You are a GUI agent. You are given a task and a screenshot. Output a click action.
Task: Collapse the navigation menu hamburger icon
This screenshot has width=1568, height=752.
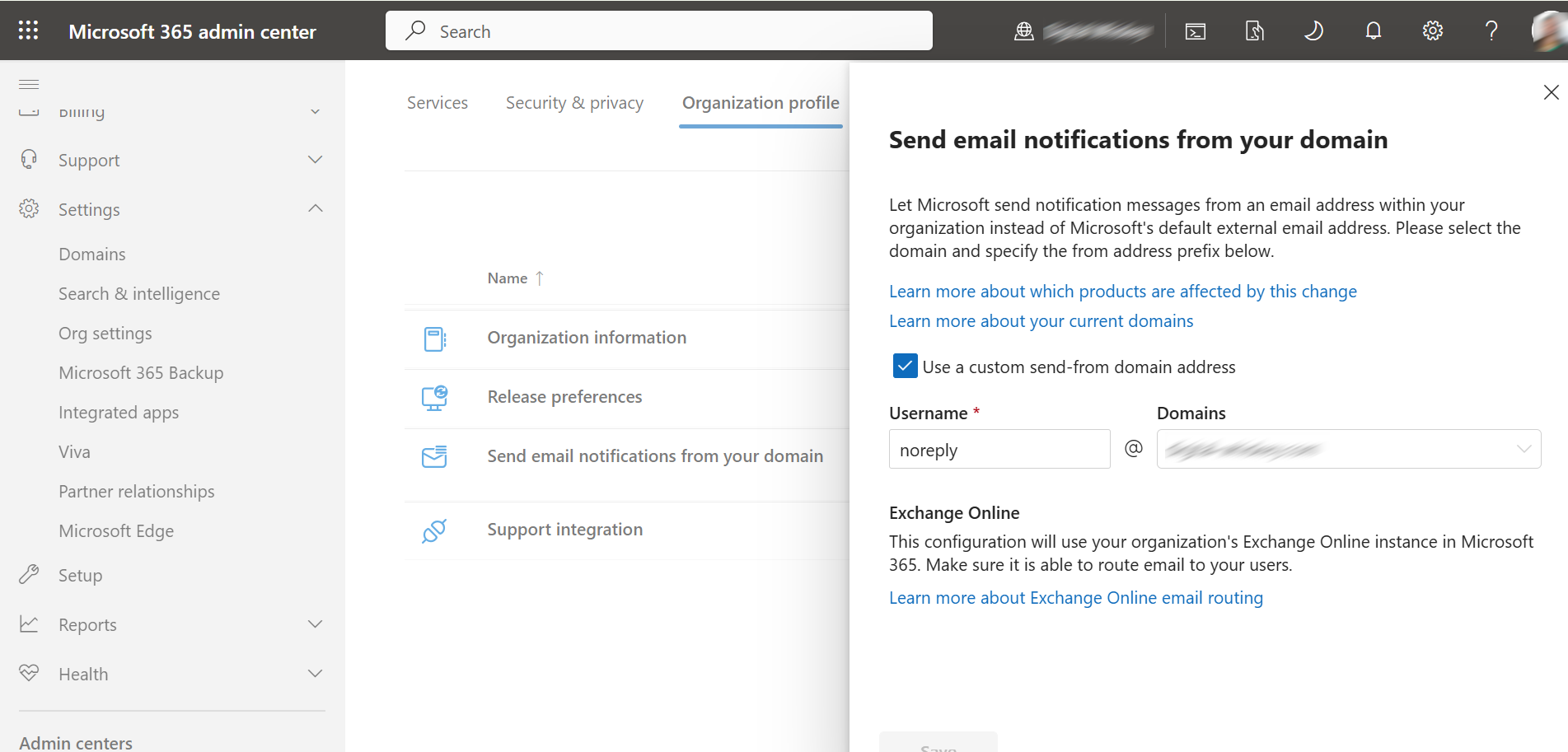[x=29, y=84]
